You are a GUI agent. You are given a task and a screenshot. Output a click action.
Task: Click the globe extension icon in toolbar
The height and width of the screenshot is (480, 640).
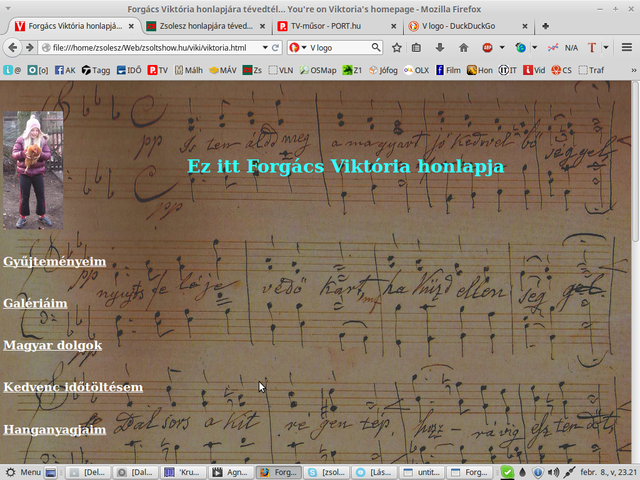520,48
